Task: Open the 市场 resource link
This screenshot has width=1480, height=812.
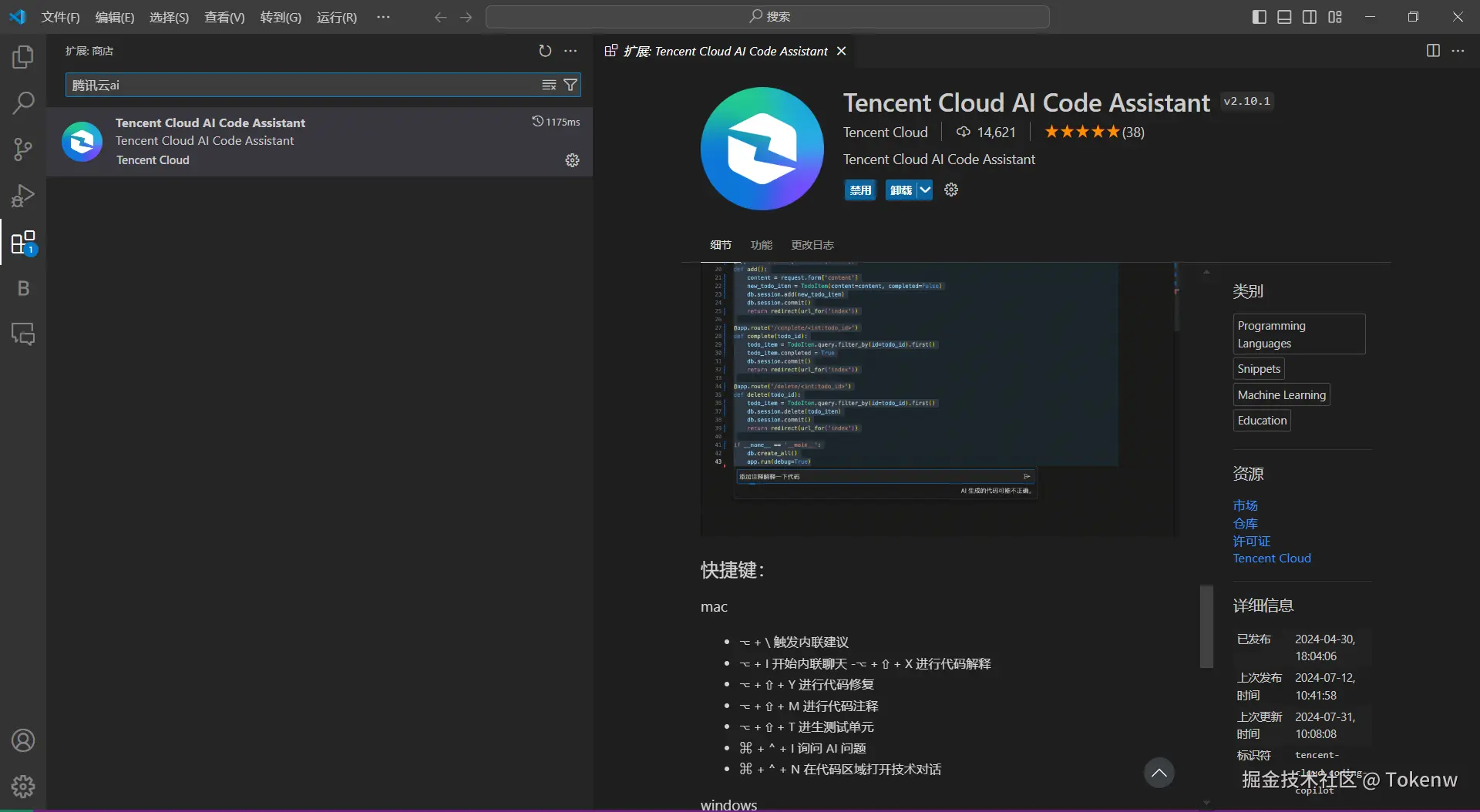Action: click(x=1245, y=505)
